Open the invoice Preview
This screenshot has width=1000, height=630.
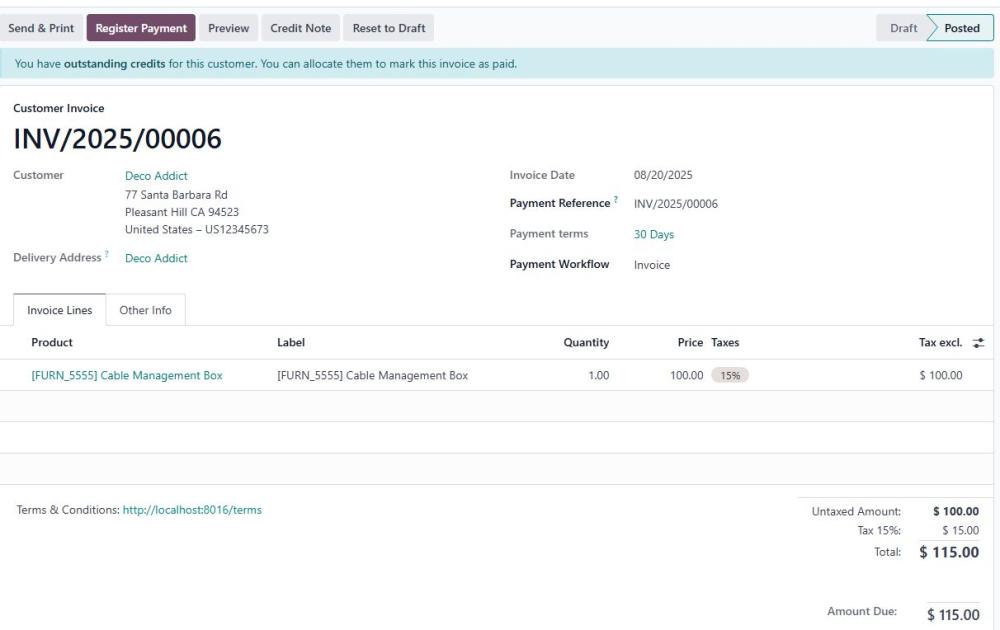pos(228,28)
